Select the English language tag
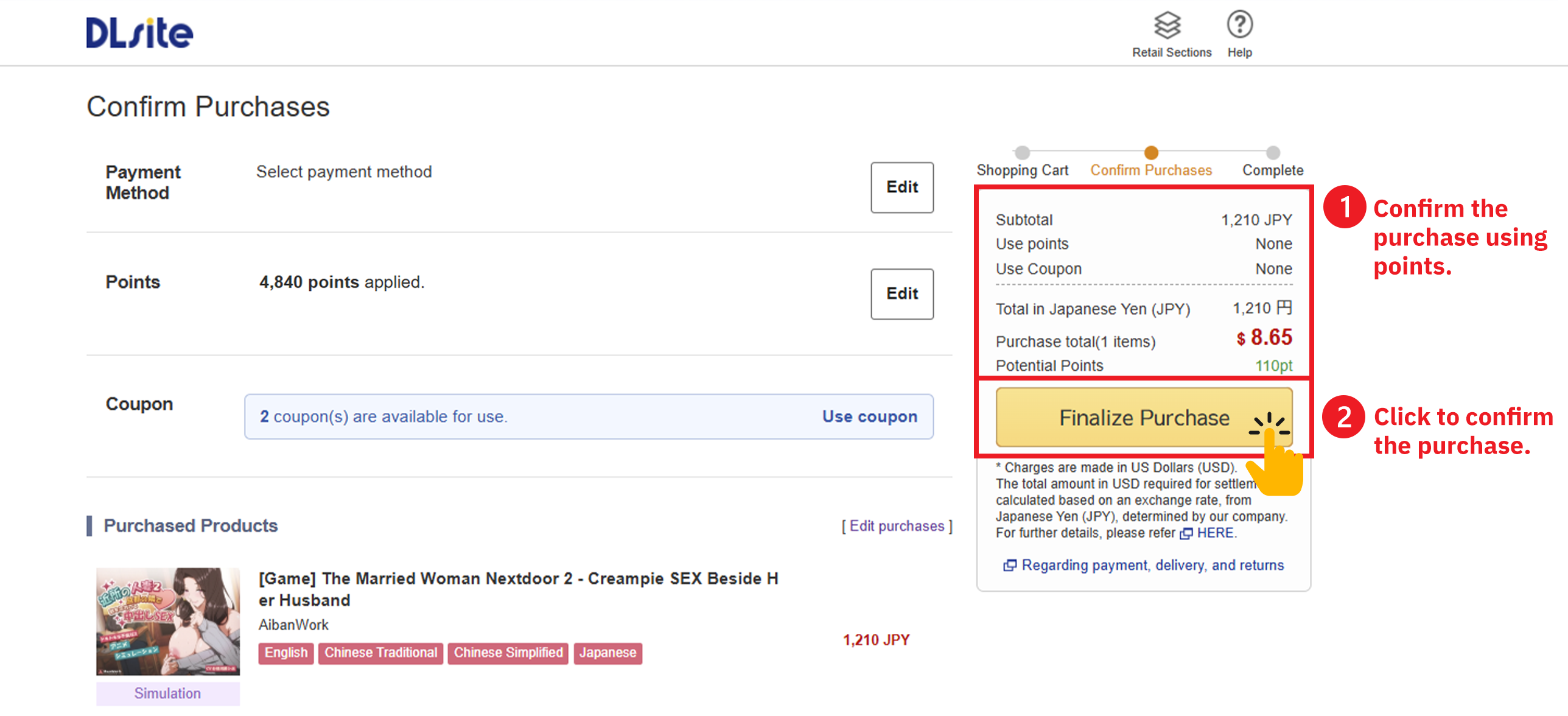The height and width of the screenshot is (716, 1568). coord(285,653)
